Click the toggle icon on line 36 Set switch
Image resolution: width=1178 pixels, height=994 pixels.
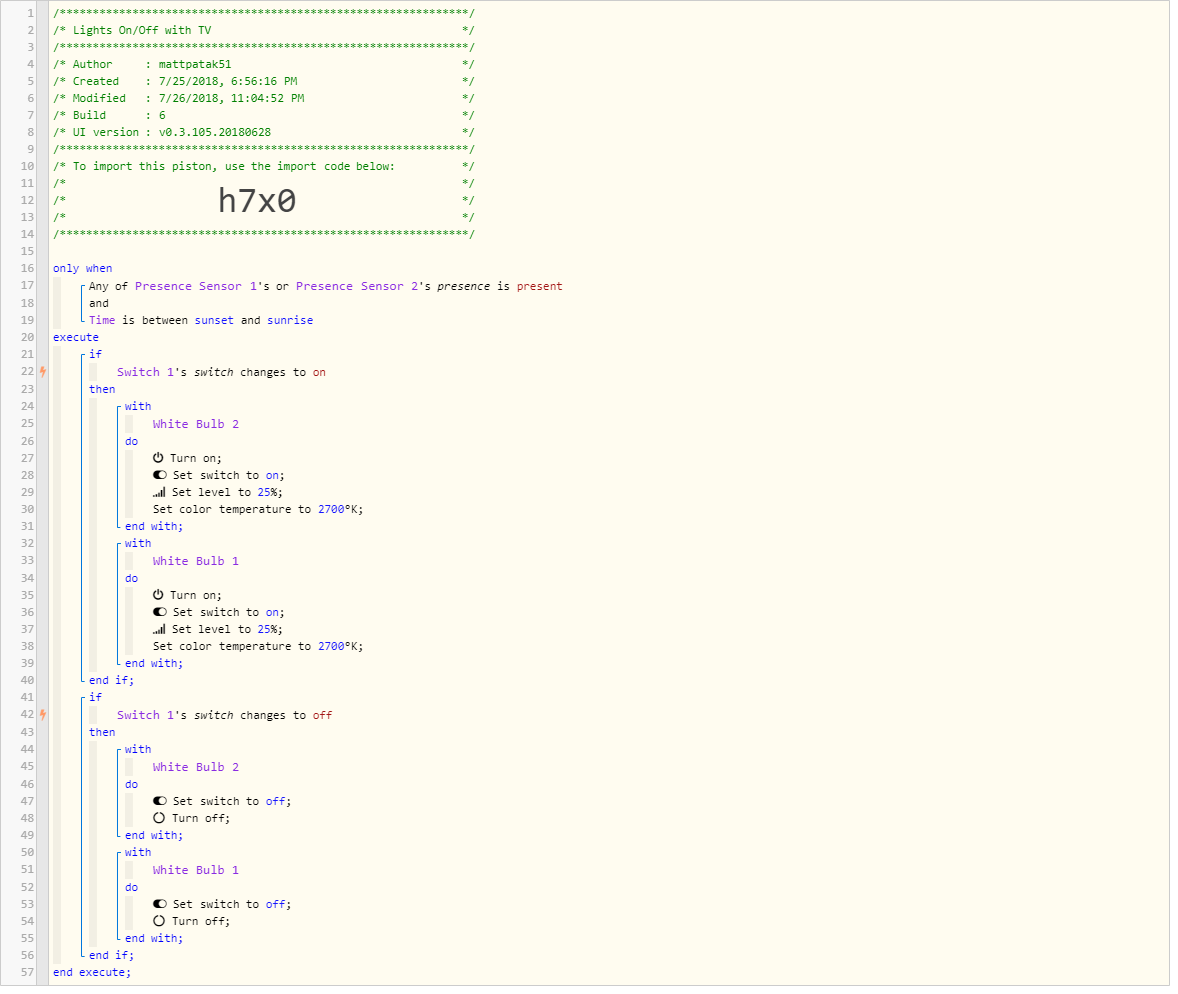160,612
